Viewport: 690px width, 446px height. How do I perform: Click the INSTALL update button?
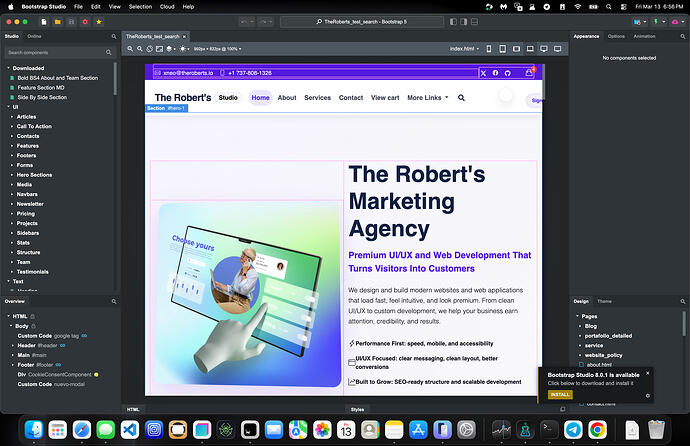[560, 394]
